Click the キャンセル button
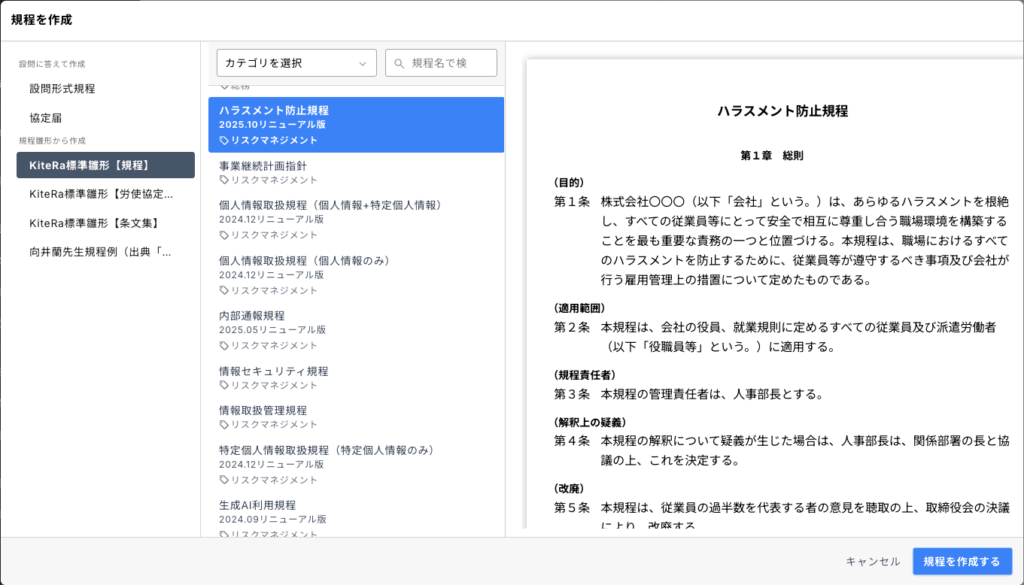 point(872,561)
